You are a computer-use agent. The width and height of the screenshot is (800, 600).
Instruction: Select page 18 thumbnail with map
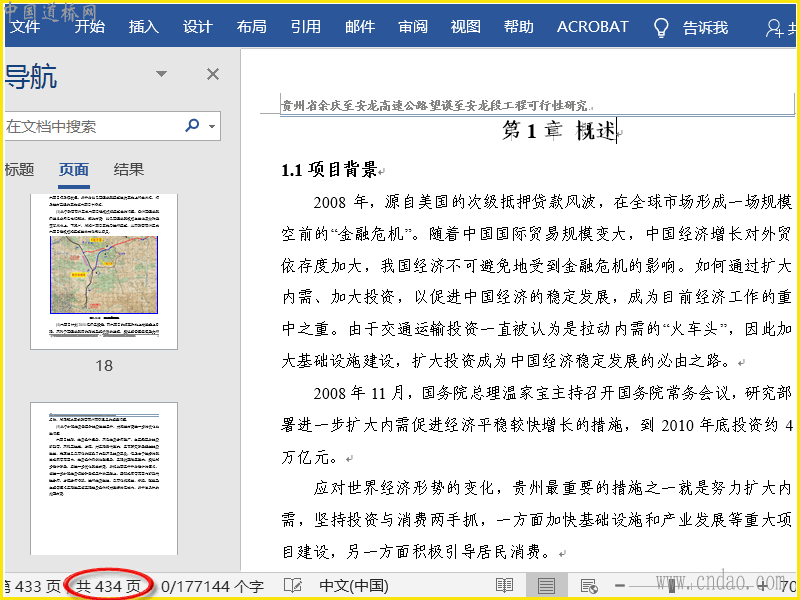click(104, 271)
